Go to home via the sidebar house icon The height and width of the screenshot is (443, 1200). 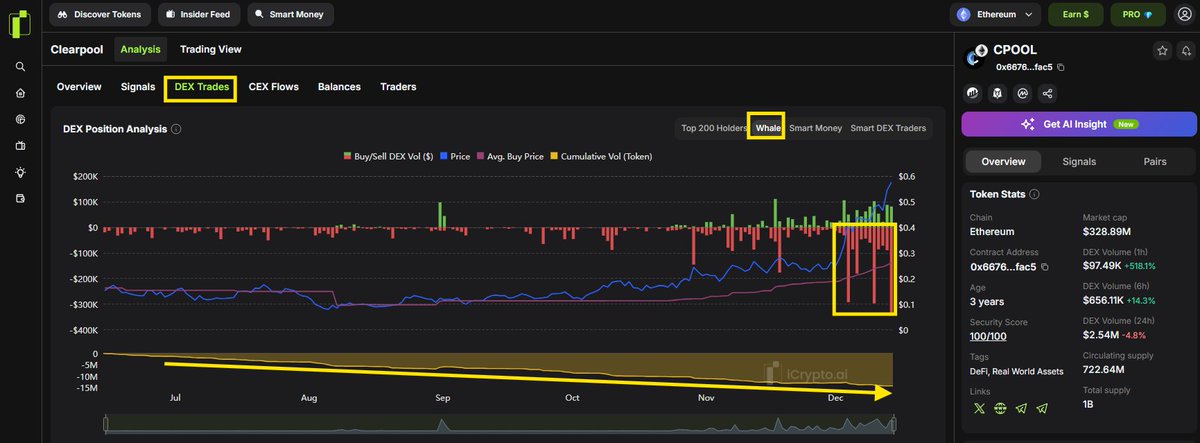[20, 93]
